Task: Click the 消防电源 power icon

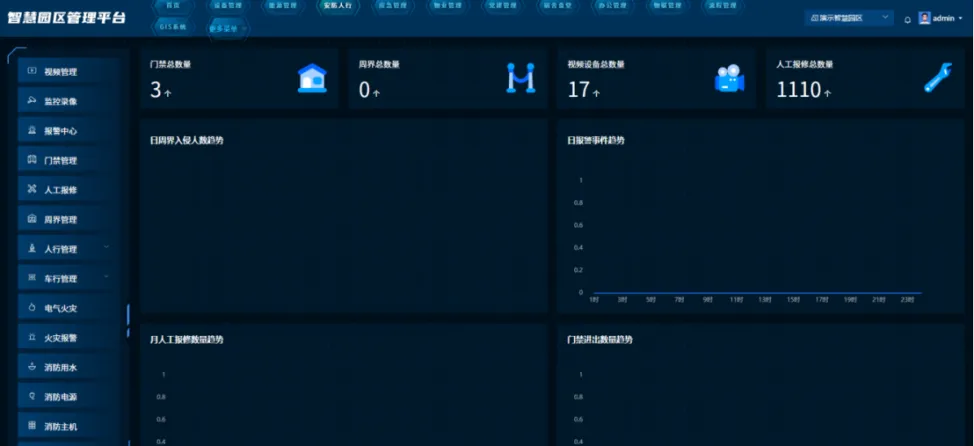Action: pyautogui.click(x=32, y=396)
